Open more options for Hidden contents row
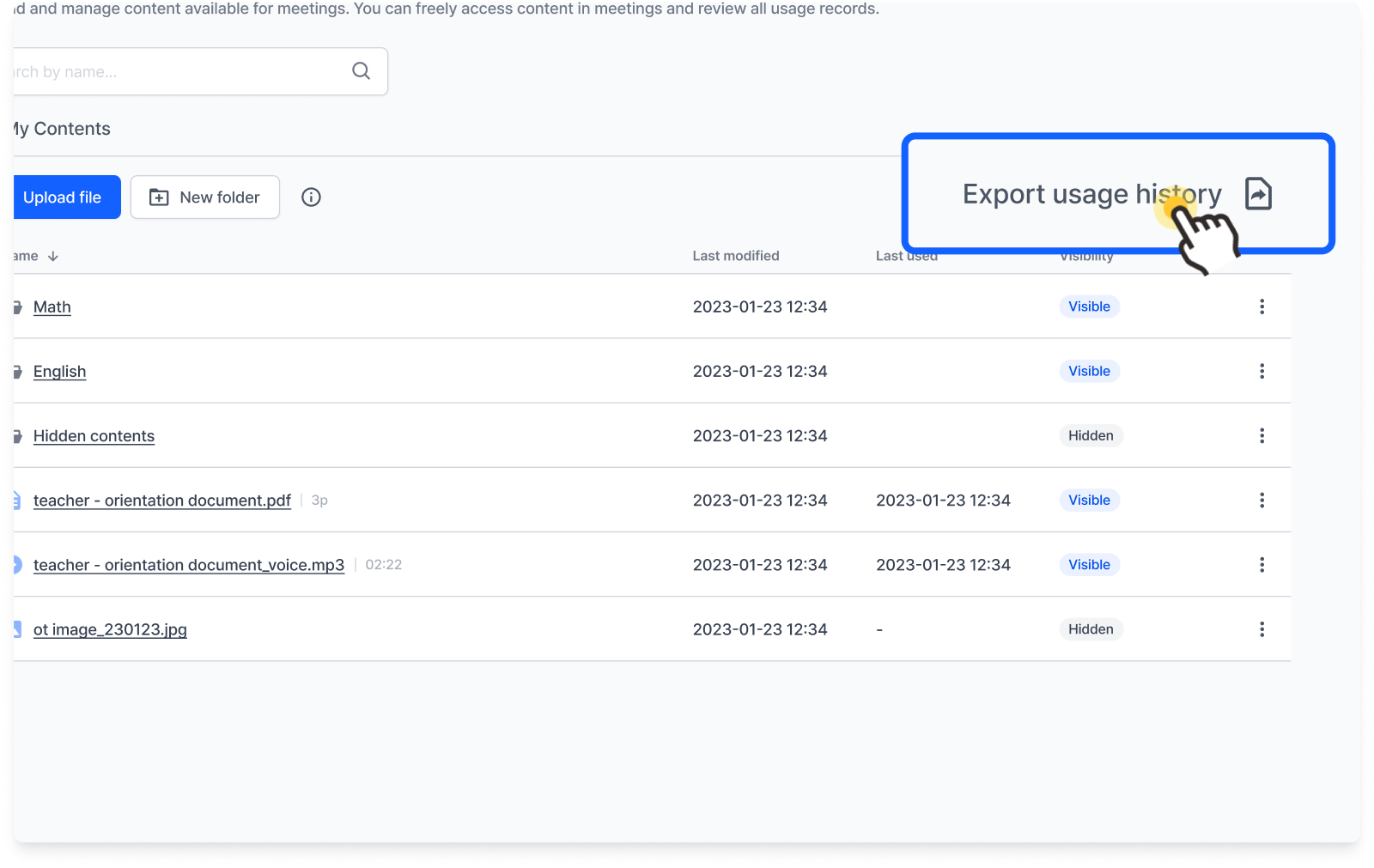The image size is (1374, 868). click(x=1262, y=435)
